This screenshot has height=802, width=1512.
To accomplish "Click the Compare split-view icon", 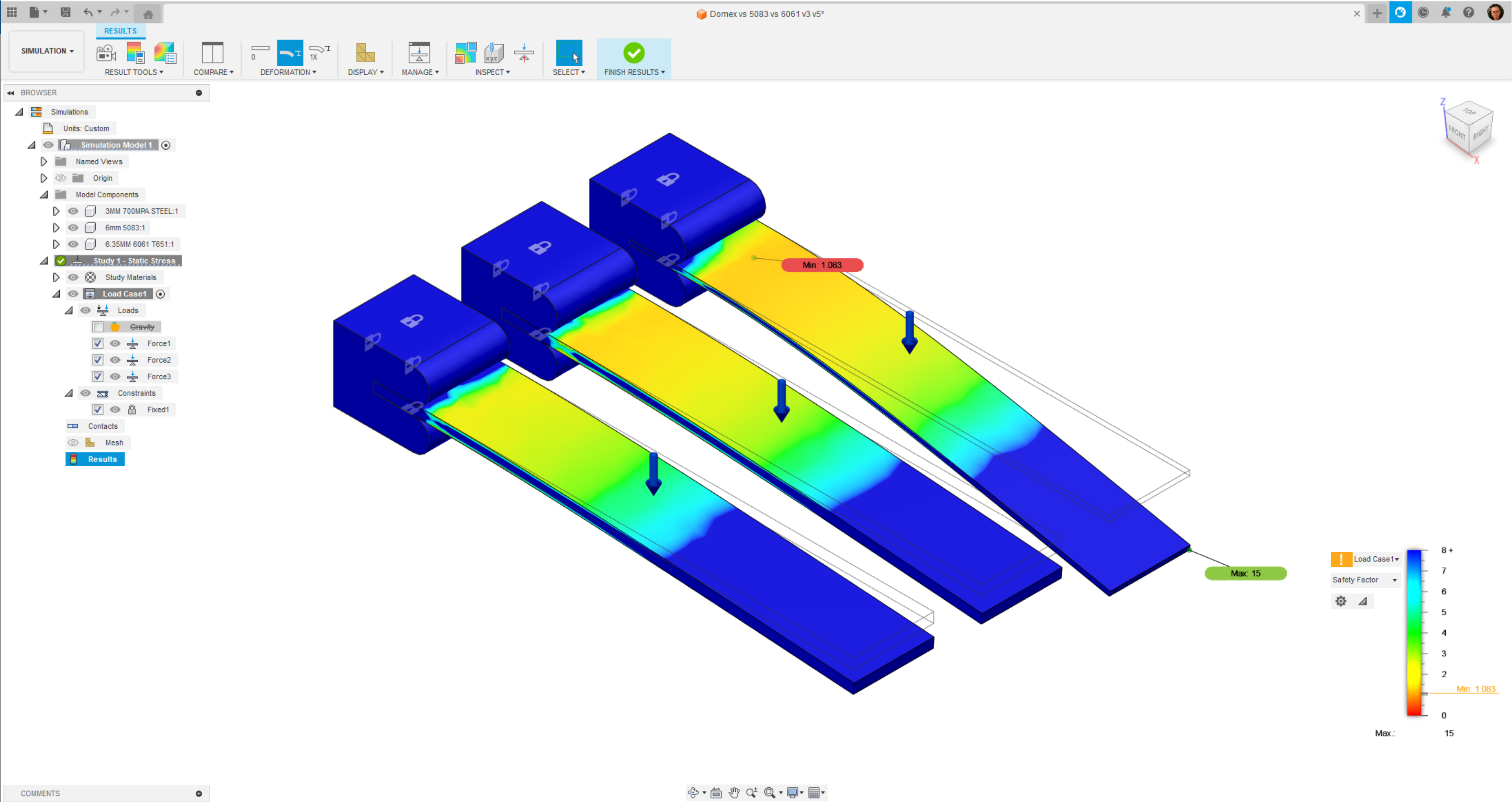I will 213,53.
